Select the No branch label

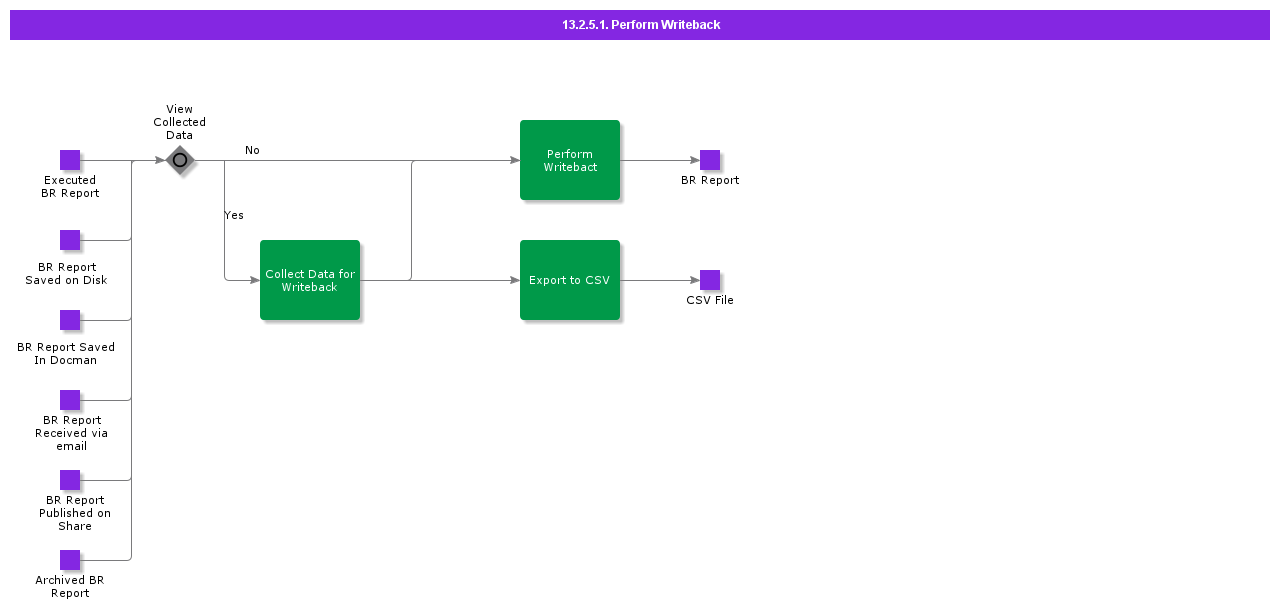pos(252,150)
